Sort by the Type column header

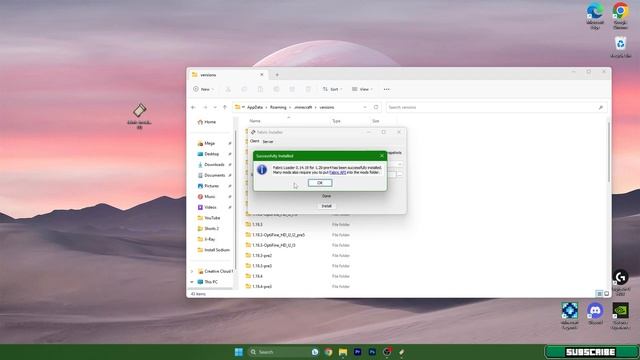(336, 121)
